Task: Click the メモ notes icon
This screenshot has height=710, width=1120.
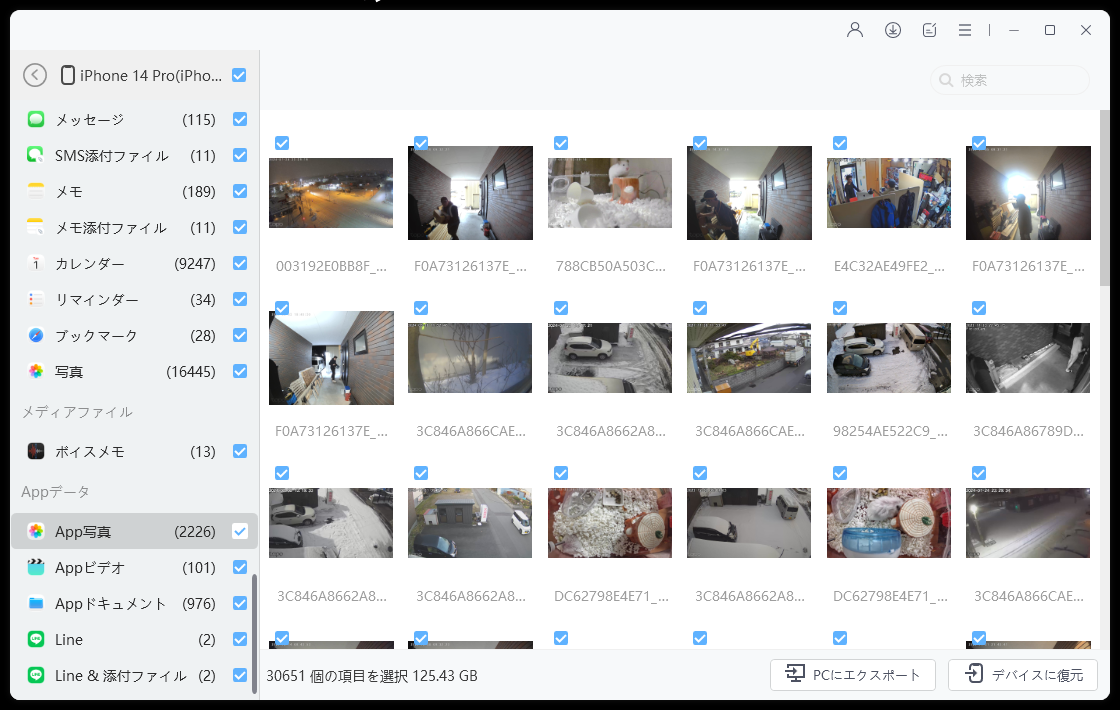Action: click(x=36, y=191)
